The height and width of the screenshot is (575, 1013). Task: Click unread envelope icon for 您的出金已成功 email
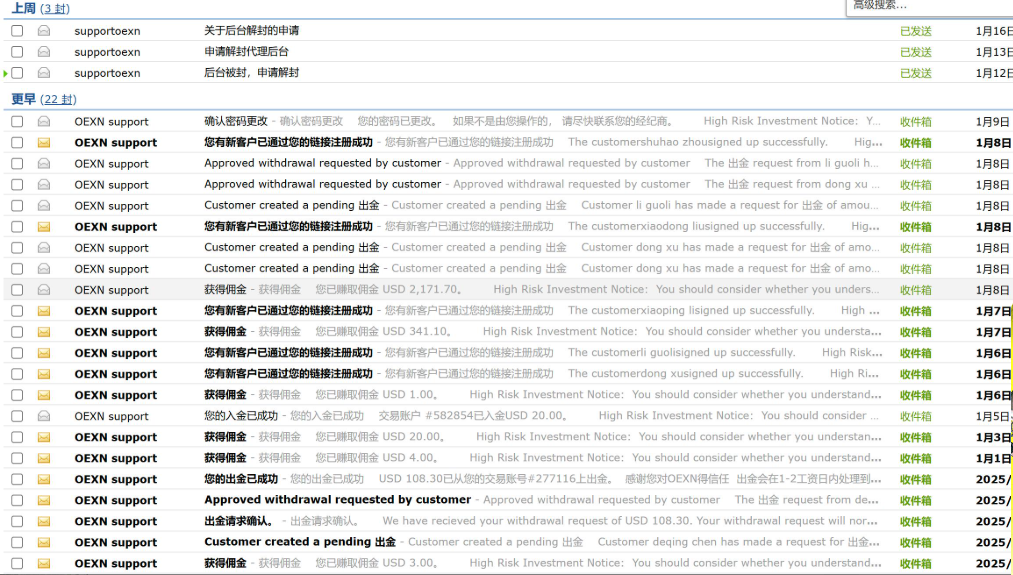pyautogui.click(x=44, y=479)
